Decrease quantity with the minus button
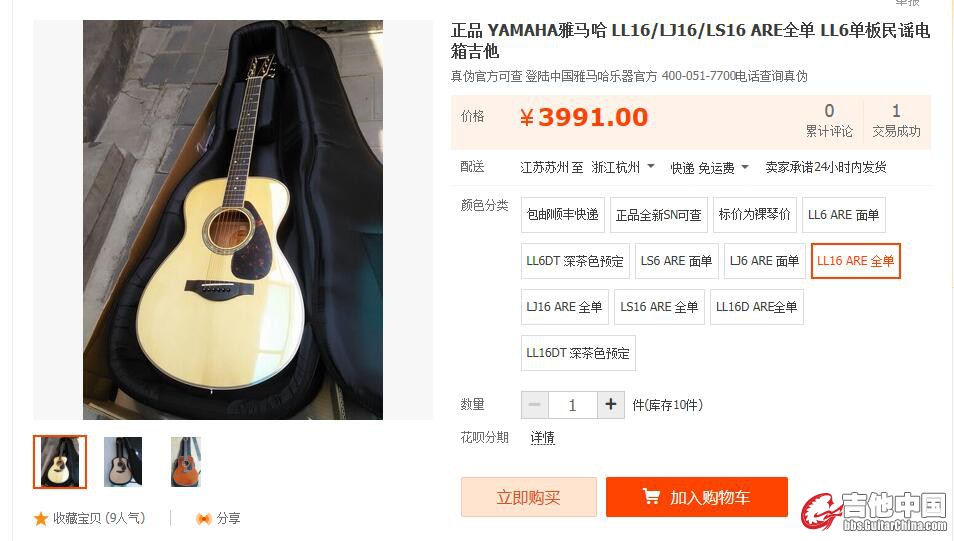Image resolution: width=954 pixels, height=541 pixels. point(535,405)
